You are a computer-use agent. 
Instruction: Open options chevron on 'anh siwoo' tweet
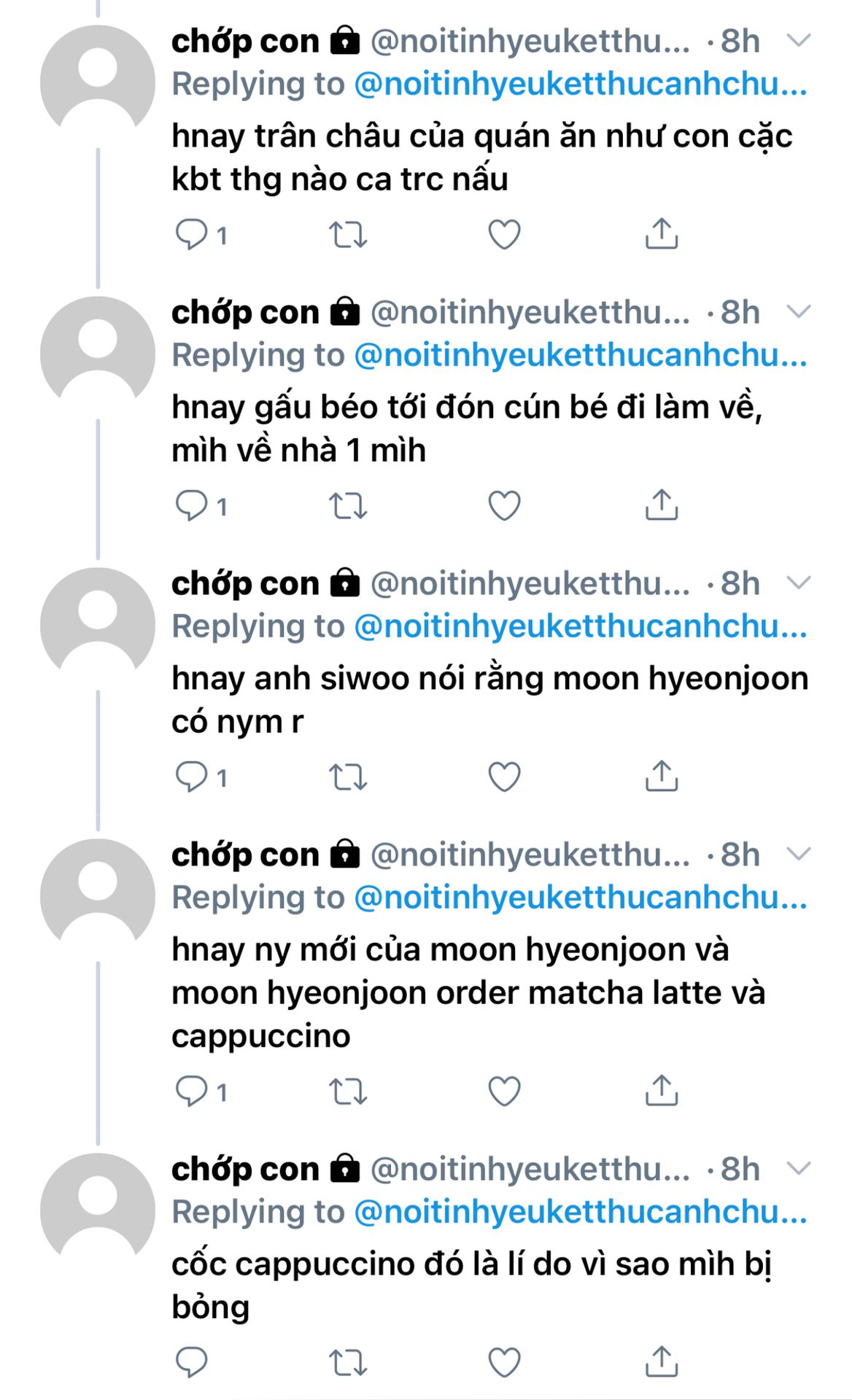[799, 583]
